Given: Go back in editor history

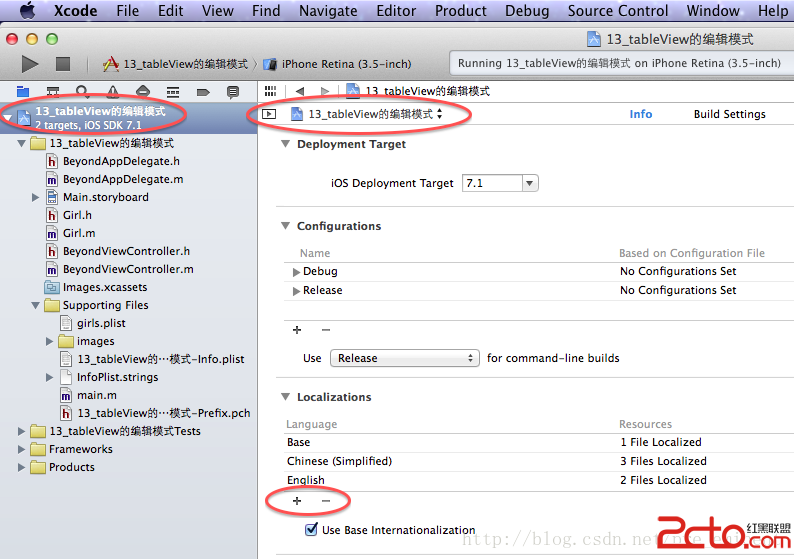Looking at the screenshot, I should [x=300, y=91].
